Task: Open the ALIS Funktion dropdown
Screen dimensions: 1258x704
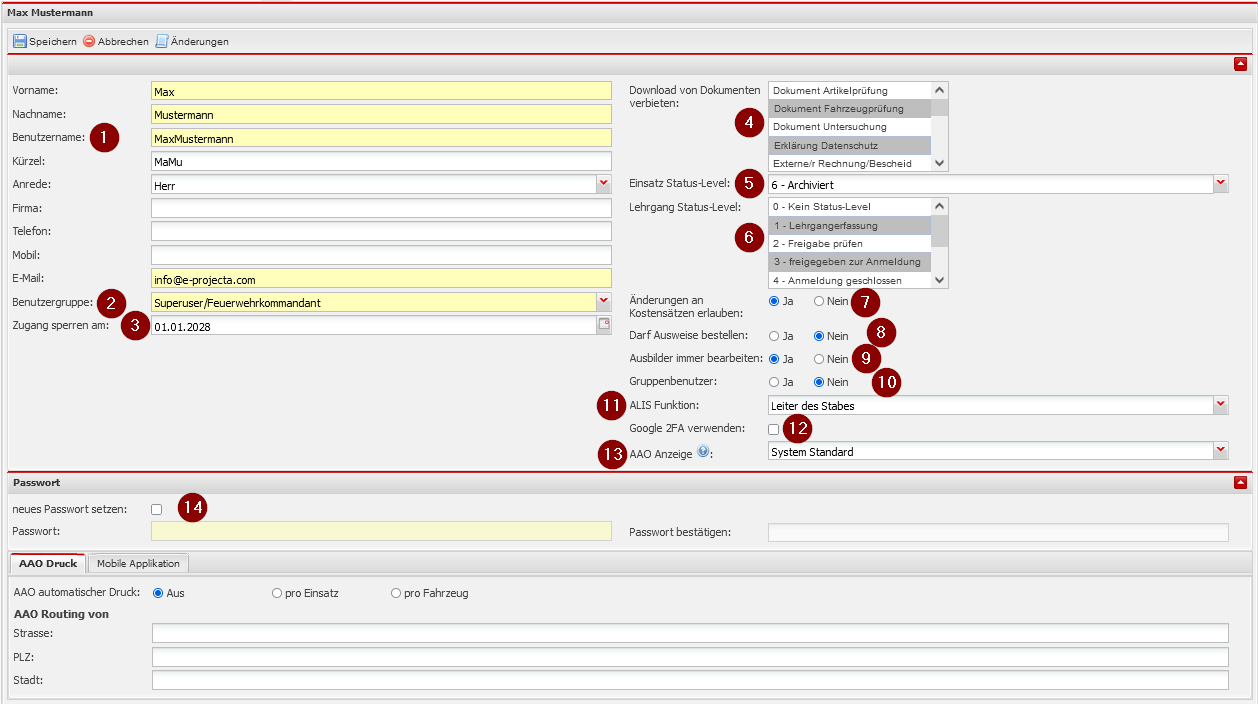Action: 1221,405
